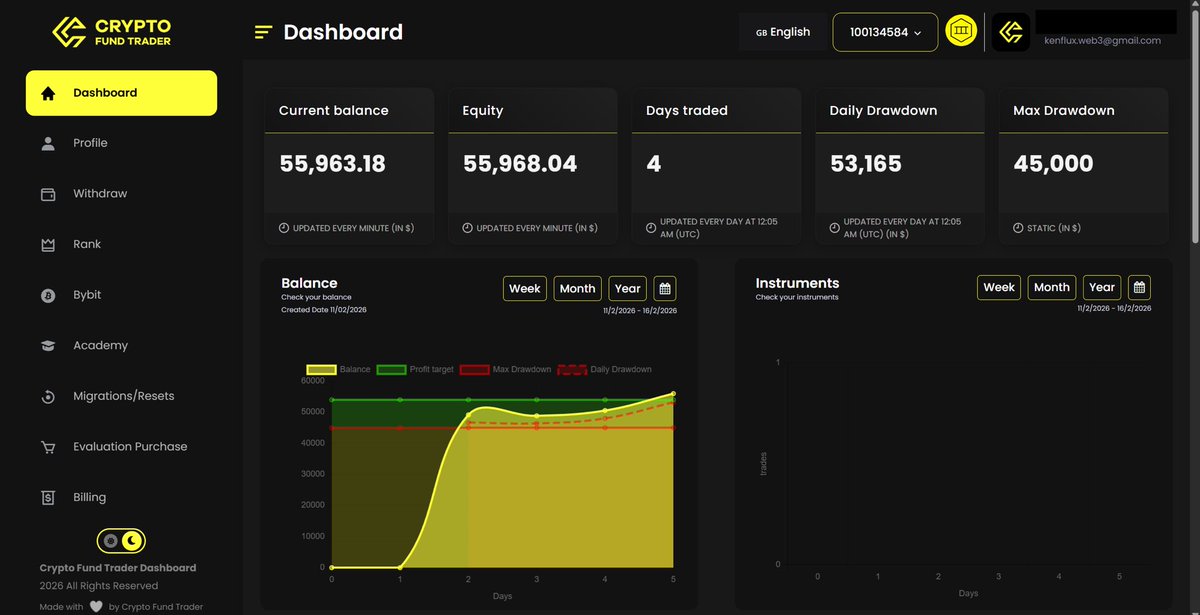This screenshot has width=1200, height=615.
Task: Open the account 100134584 dropdown
Action: 886,32
